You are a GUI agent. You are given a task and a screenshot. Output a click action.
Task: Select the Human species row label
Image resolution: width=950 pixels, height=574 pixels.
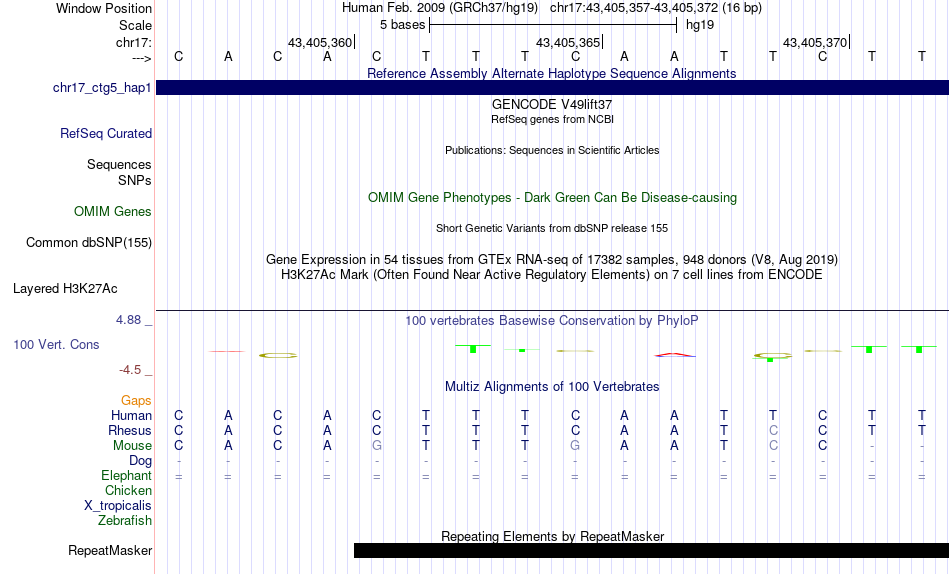[x=131, y=416]
